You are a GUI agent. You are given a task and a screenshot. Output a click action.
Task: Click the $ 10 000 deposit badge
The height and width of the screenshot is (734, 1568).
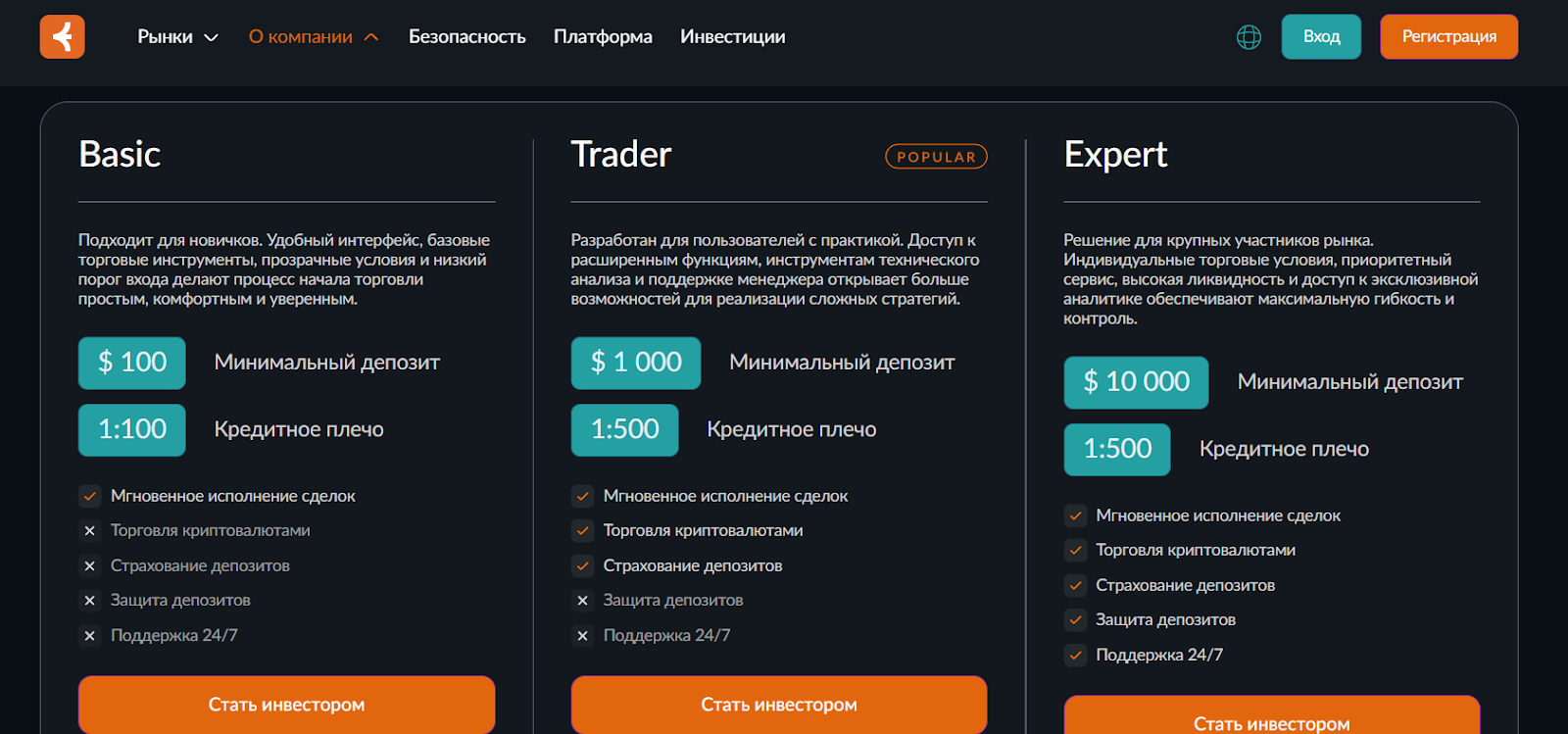1136,382
